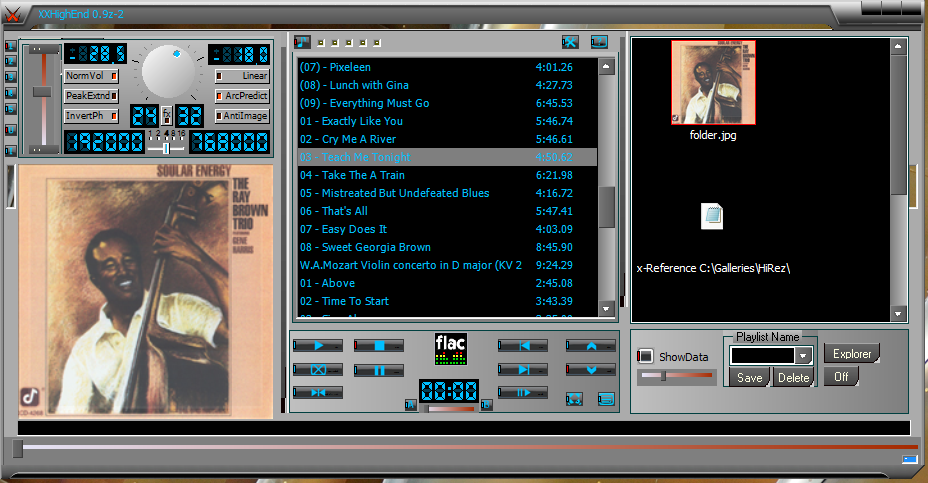Toggle the InvertPh option

(x=91, y=116)
